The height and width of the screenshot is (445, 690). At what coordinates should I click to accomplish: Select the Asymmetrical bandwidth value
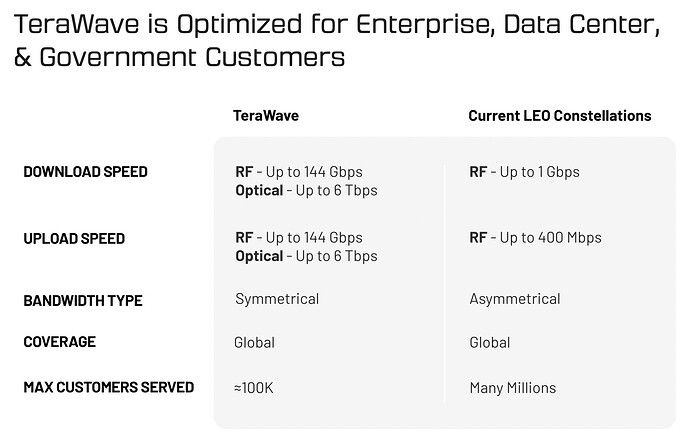click(514, 299)
